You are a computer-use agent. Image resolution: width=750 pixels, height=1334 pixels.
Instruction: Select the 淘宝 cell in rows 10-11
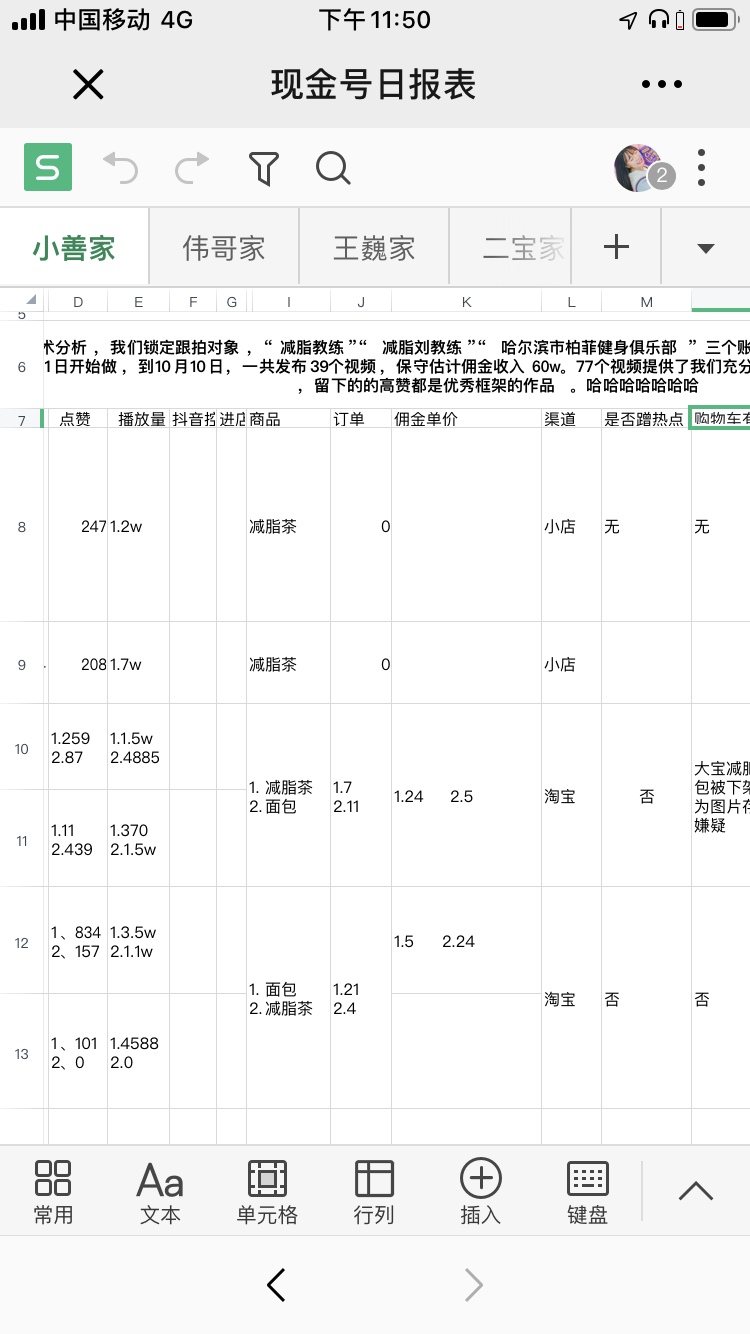pyautogui.click(x=571, y=796)
